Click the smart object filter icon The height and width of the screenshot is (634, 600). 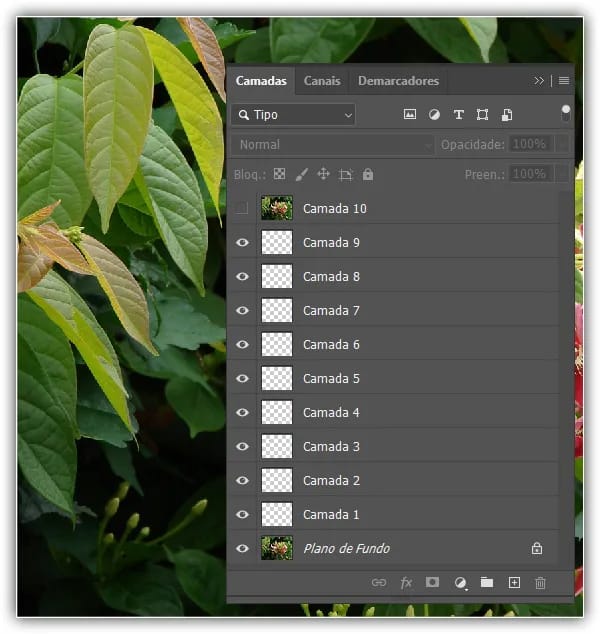pyautogui.click(x=507, y=115)
